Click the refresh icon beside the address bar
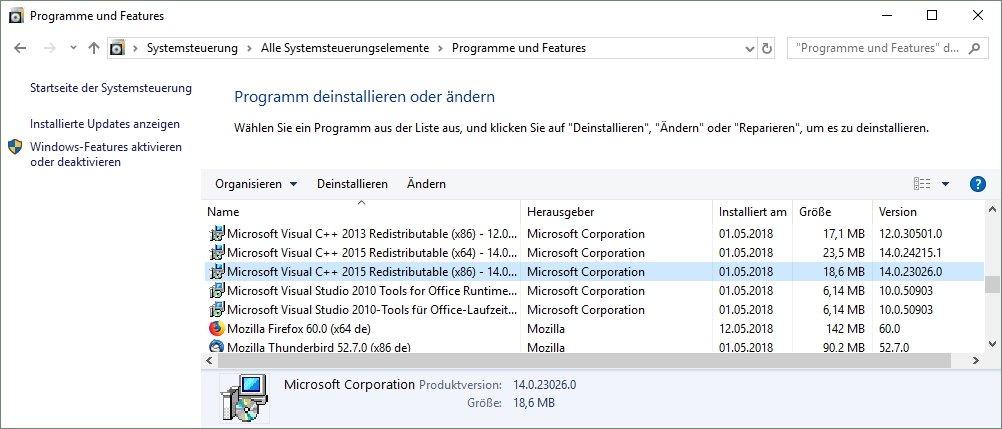 tap(767, 48)
